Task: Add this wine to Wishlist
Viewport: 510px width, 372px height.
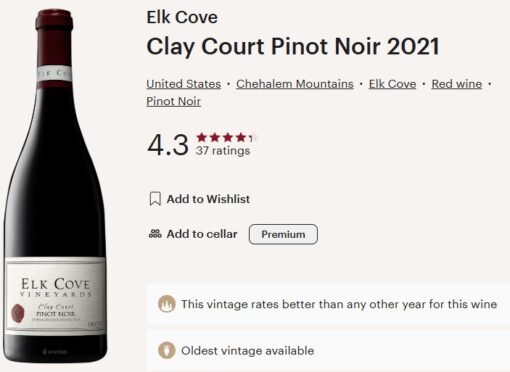Action: [208, 199]
